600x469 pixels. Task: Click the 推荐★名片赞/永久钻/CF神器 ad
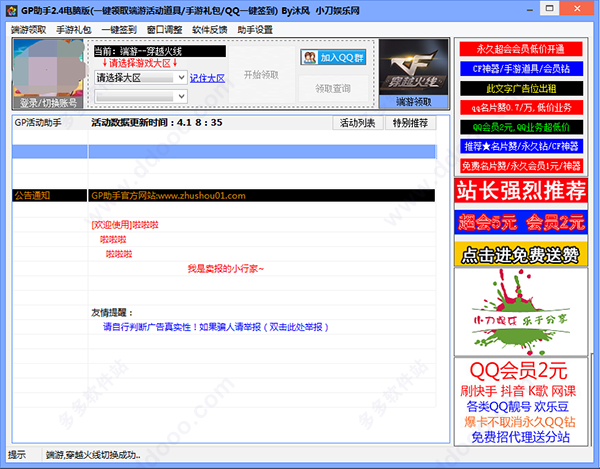tap(521, 146)
